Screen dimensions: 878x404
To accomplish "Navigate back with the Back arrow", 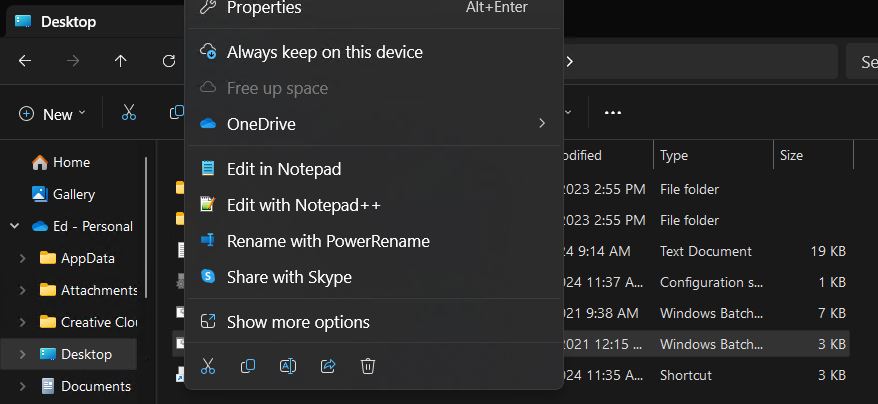I will click(25, 61).
